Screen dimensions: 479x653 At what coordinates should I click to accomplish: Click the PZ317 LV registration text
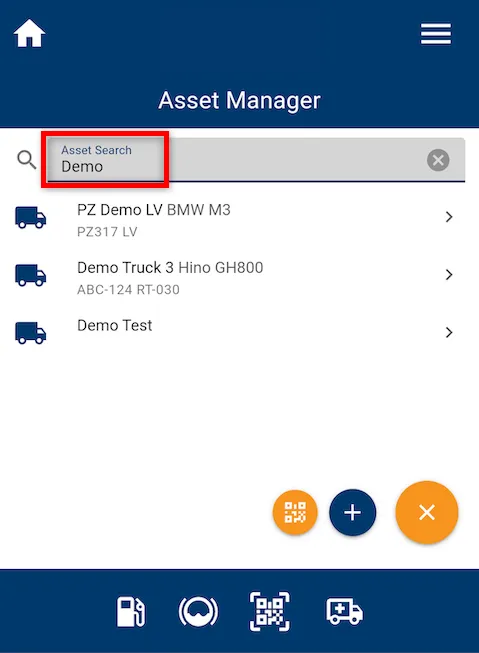tap(107, 232)
